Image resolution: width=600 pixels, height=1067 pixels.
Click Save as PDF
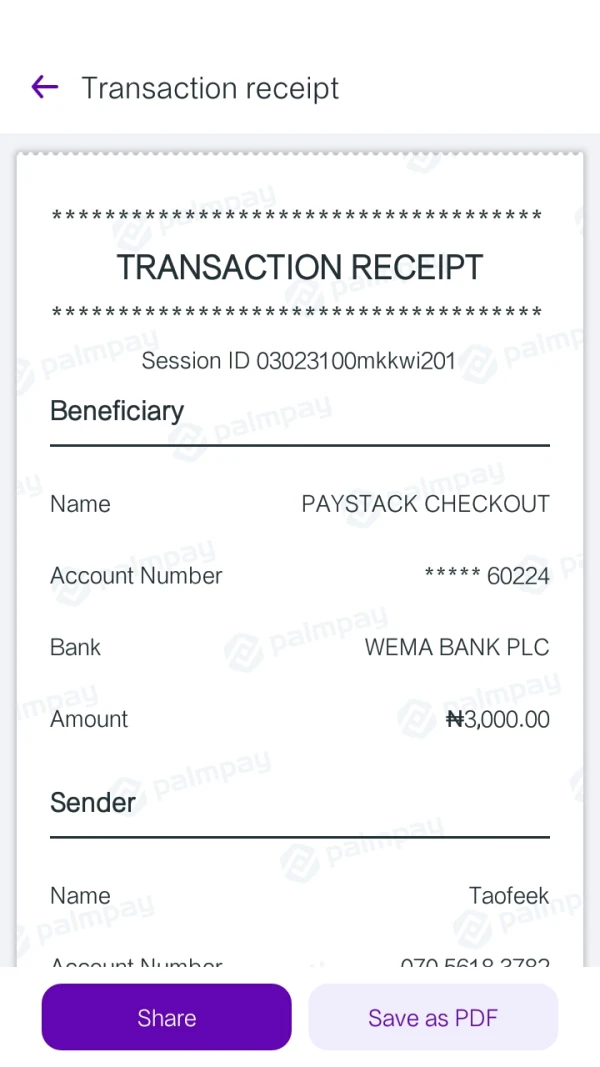[432, 1018]
